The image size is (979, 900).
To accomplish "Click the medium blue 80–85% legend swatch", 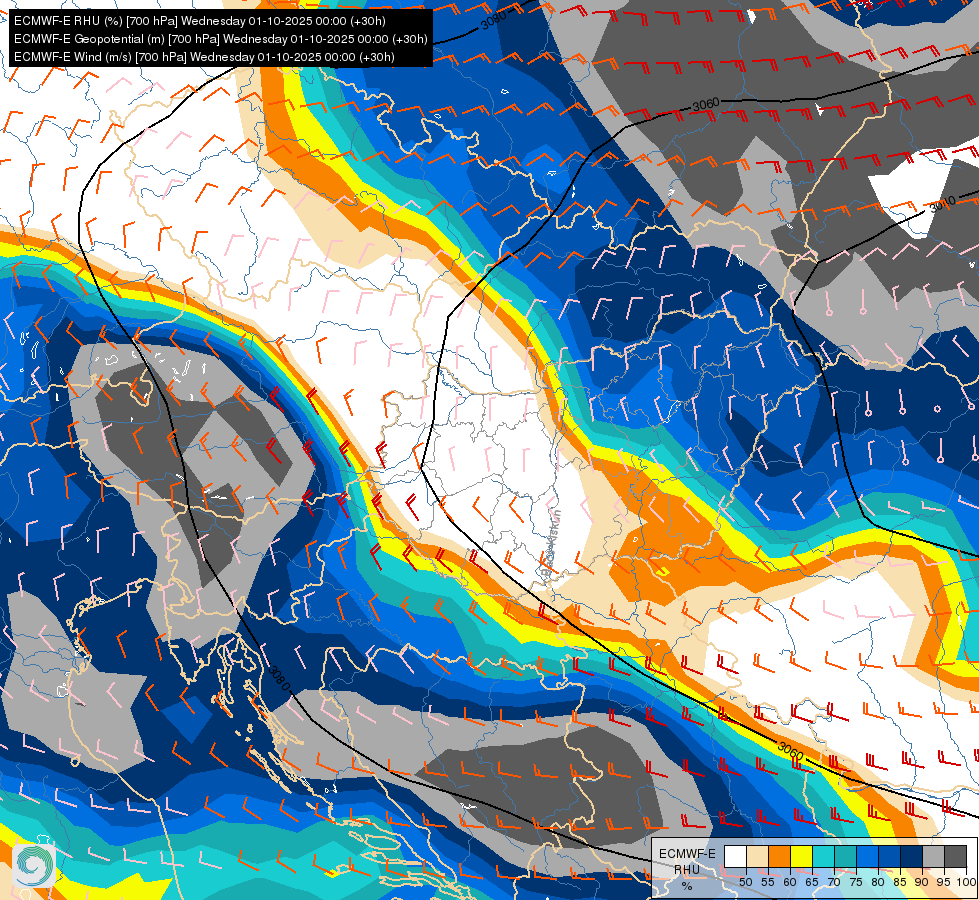I will [x=890, y=856].
